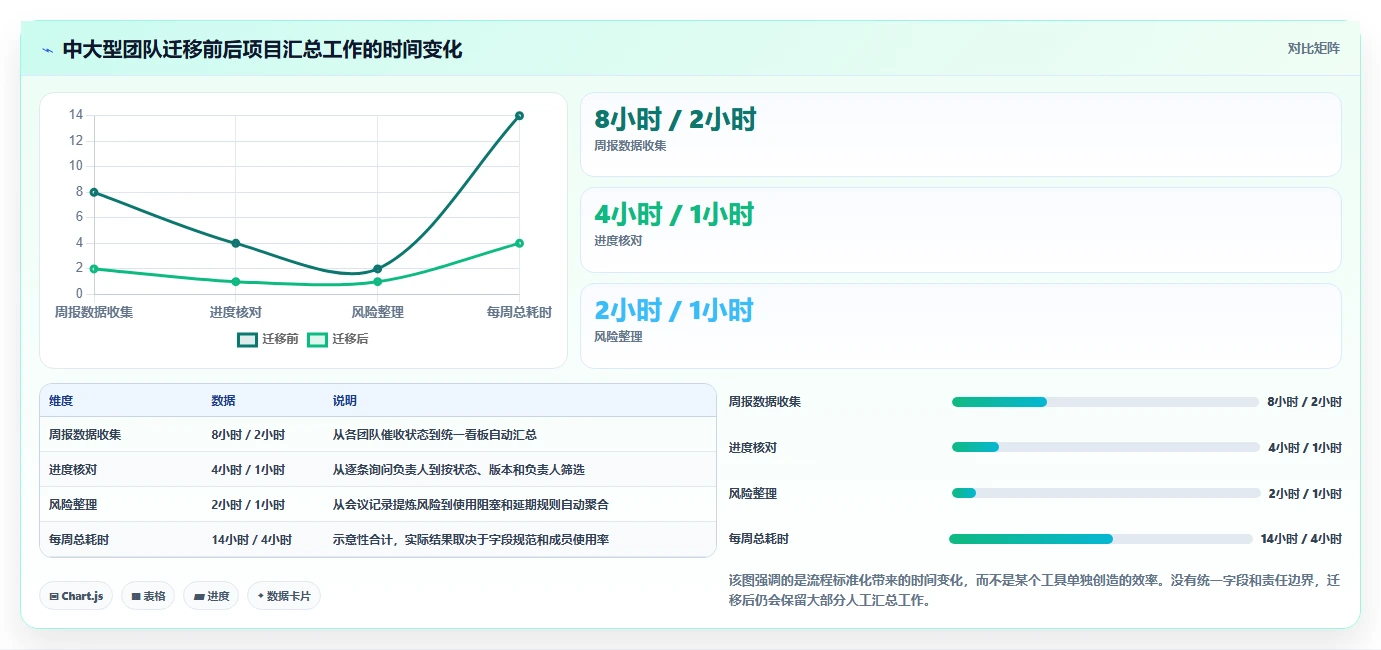
Task: Click the 进度核对 progress bar
Action: tap(1105, 447)
